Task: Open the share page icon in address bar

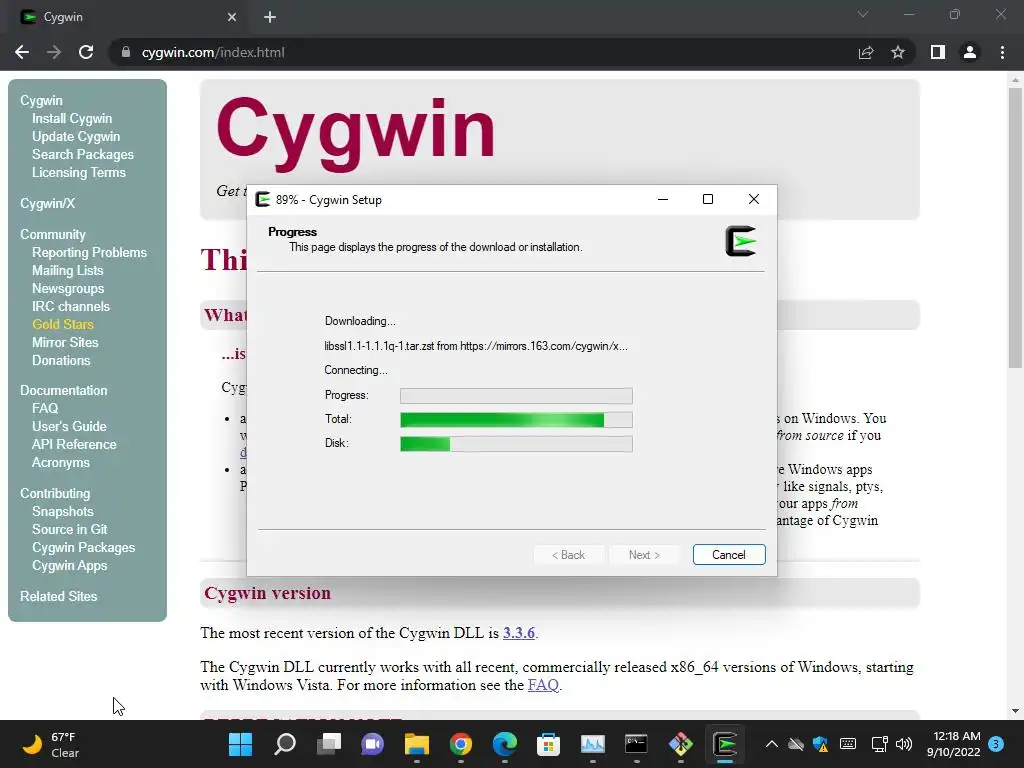Action: pos(866,52)
